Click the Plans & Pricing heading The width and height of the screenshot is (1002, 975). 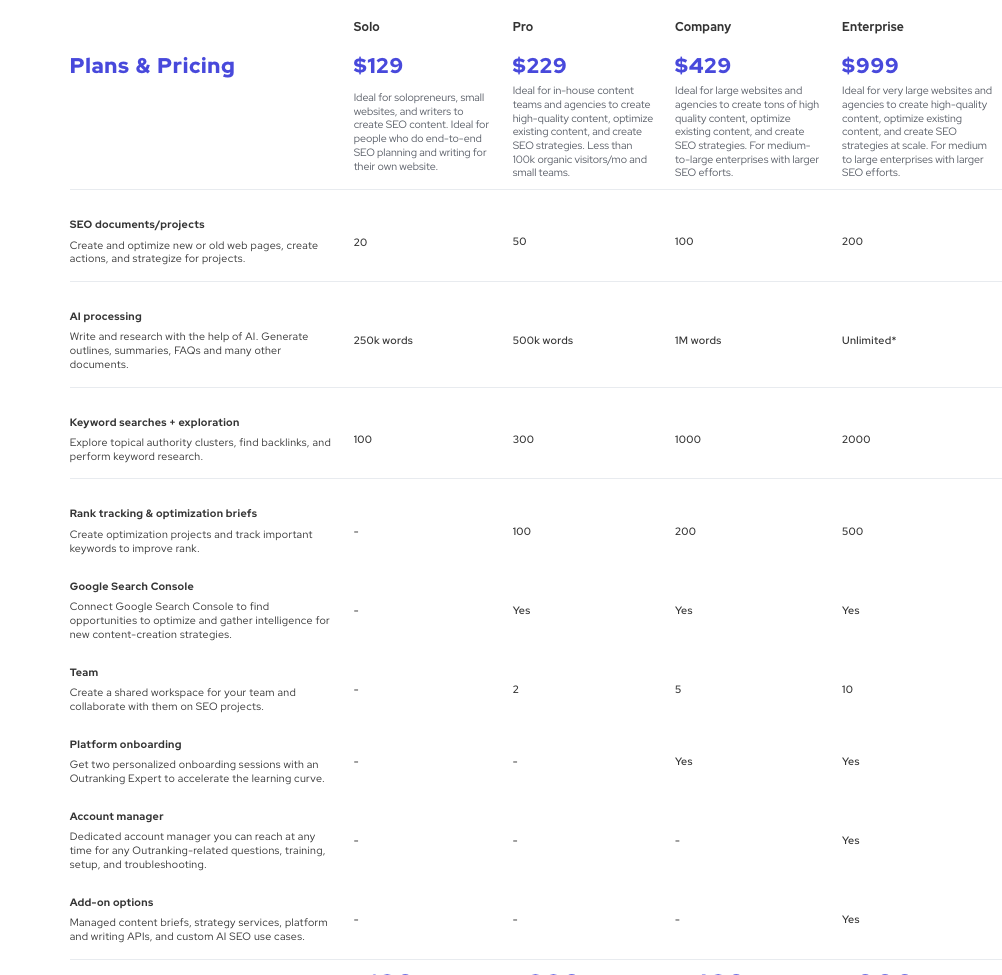[152, 66]
